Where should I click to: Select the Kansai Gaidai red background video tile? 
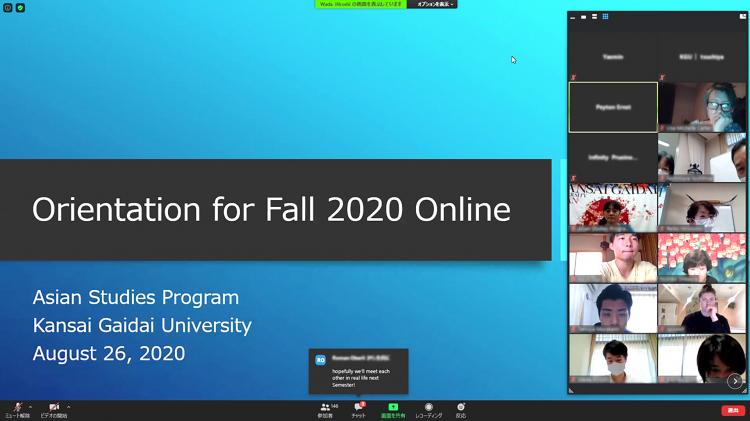pos(613,208)
